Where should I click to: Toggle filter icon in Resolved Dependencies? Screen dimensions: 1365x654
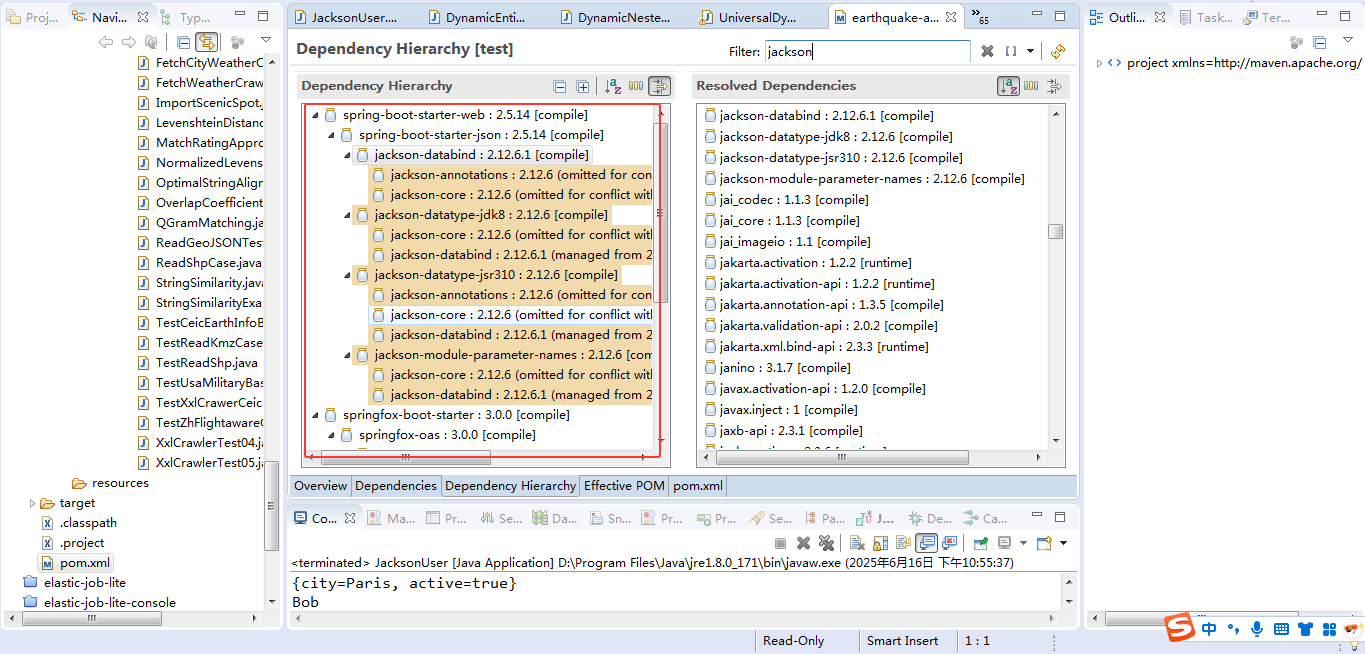(x=1054, y=86)
